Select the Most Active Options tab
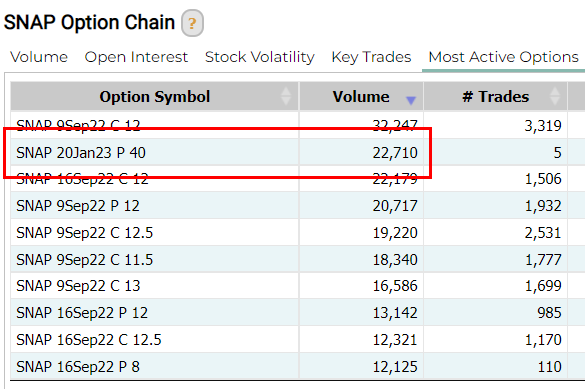The width and height of the screenshot is (585, 389). click(x=503, y=57)
